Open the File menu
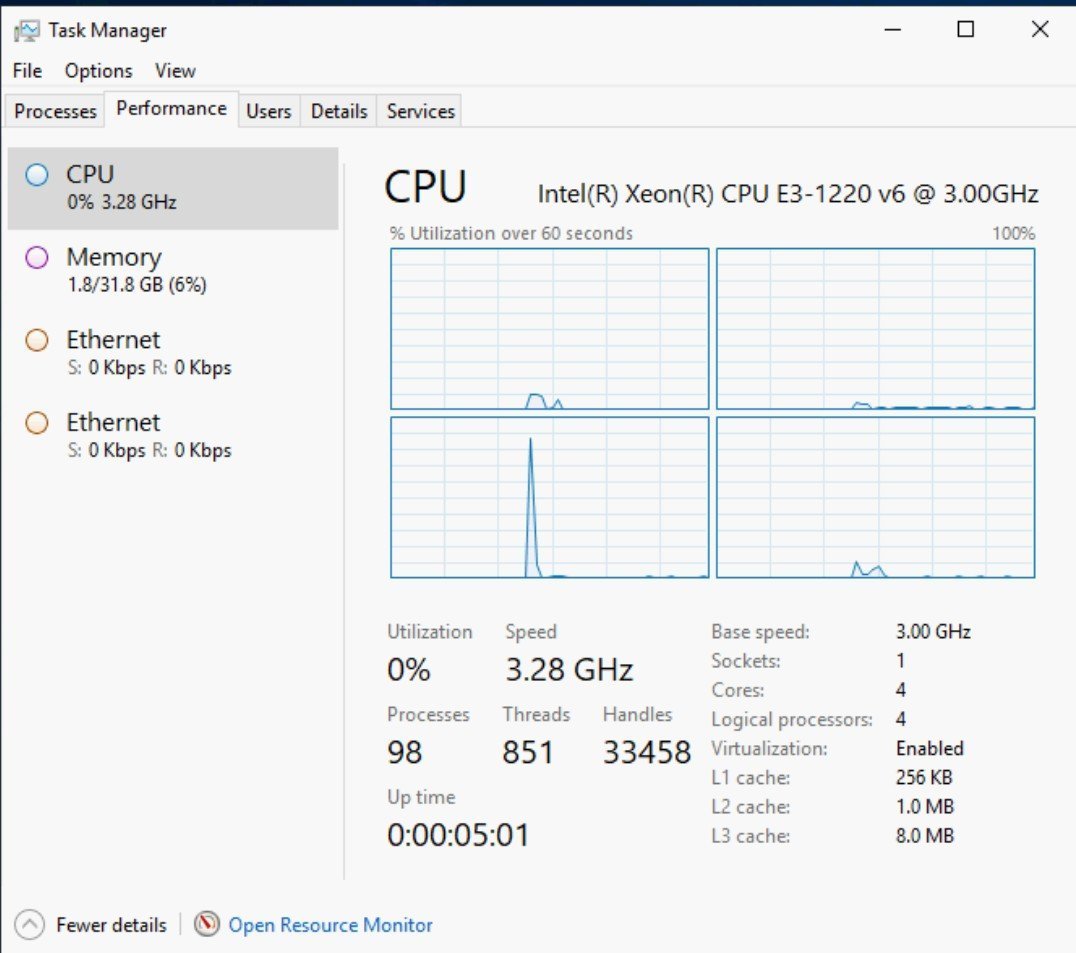The image size is (1076, 953). pos(27,71)
